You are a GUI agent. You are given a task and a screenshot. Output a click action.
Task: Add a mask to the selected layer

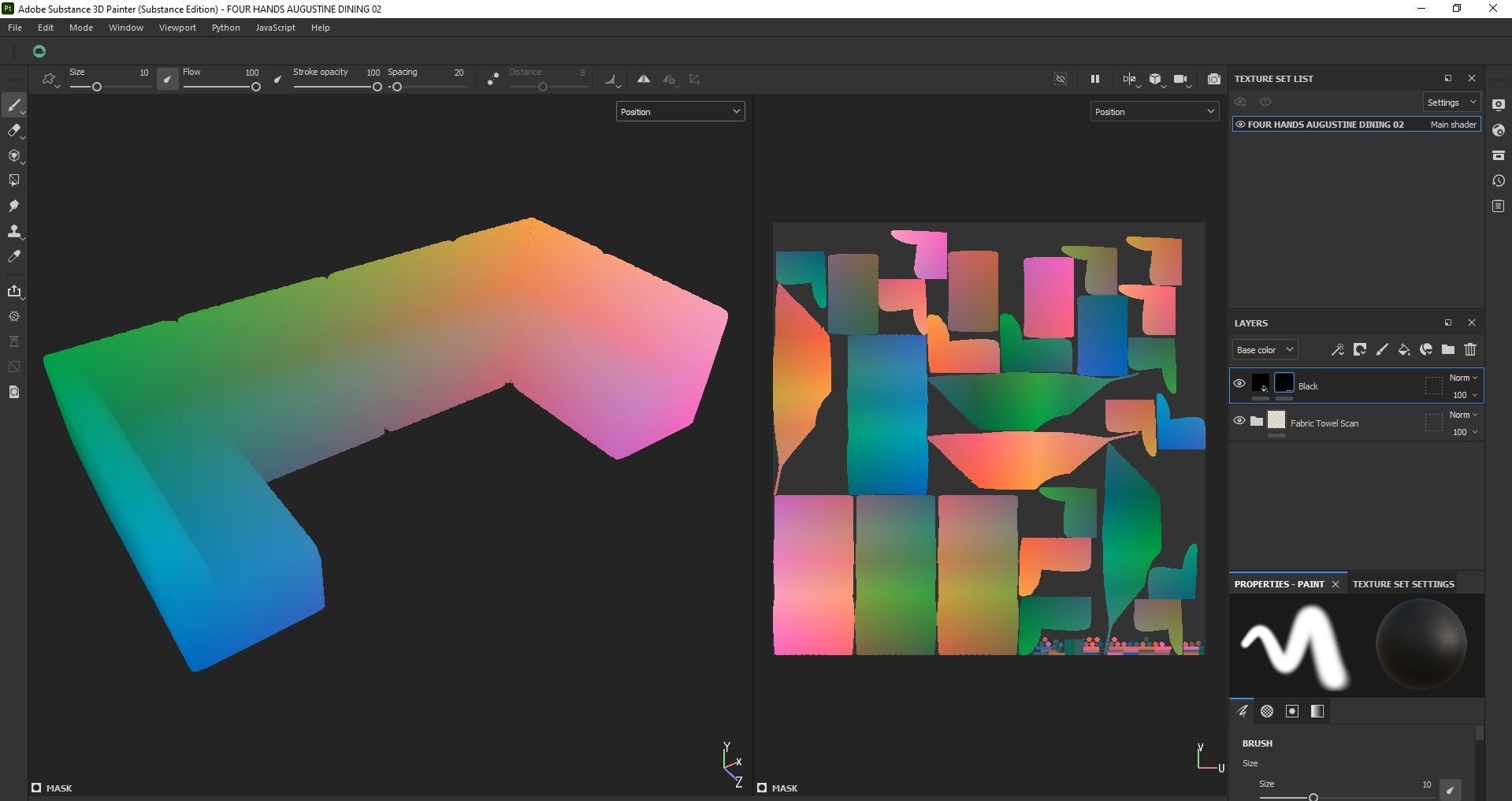pyautogui.click(x=1359, y=349)
